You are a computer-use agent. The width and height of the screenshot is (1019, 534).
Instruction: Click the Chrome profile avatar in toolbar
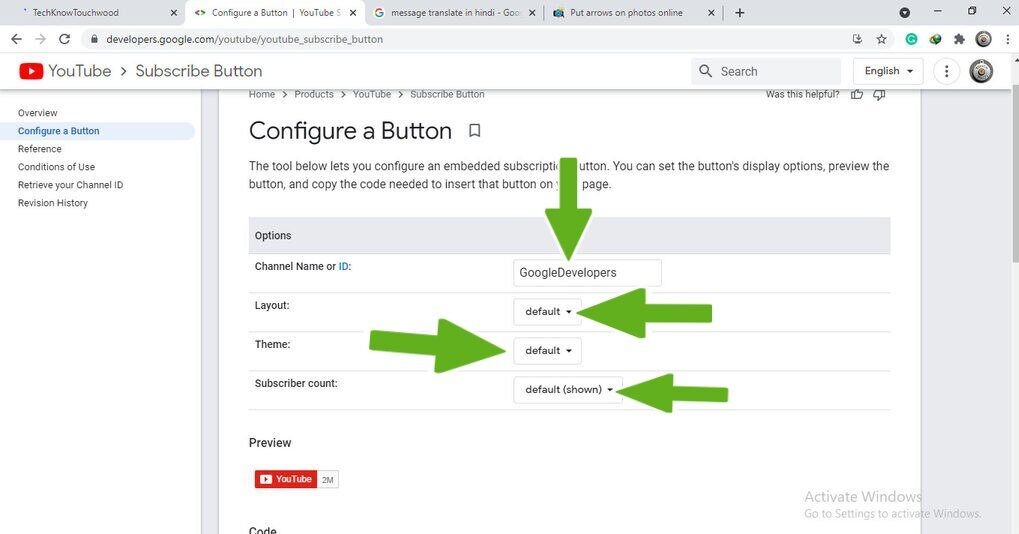coord(983,39)
